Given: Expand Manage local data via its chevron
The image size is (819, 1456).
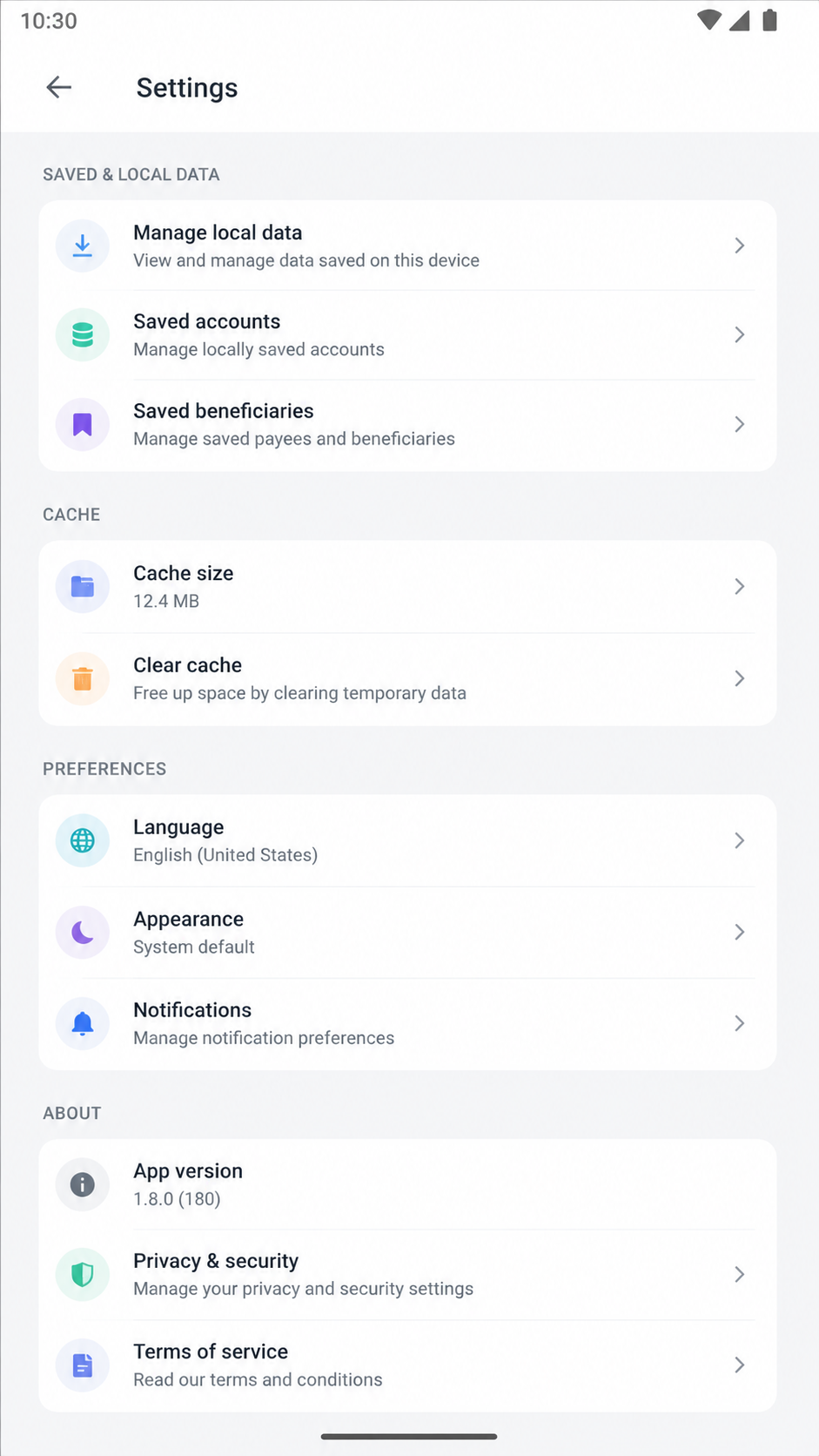Looking at the screenshot, I should [739, 246].
